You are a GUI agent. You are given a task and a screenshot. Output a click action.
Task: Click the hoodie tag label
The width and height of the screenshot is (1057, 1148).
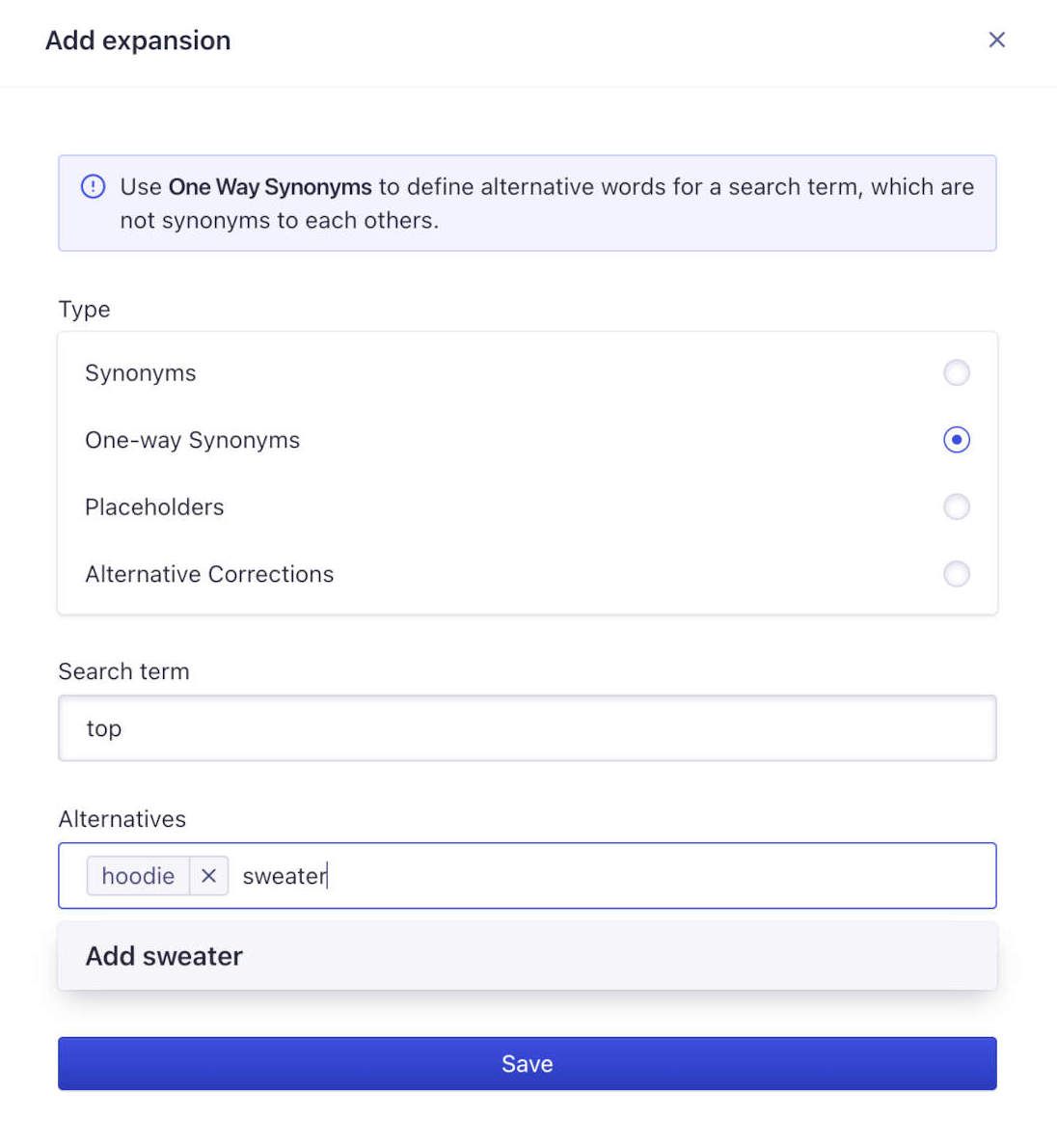[x=138, y=876]
